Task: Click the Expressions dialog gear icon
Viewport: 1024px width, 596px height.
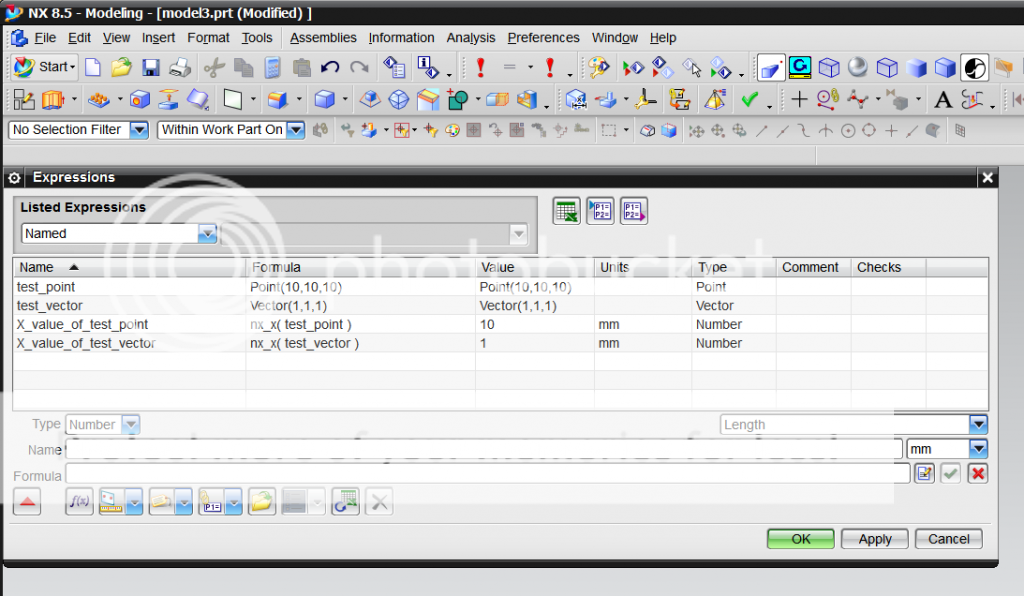Action: [14, 178]
